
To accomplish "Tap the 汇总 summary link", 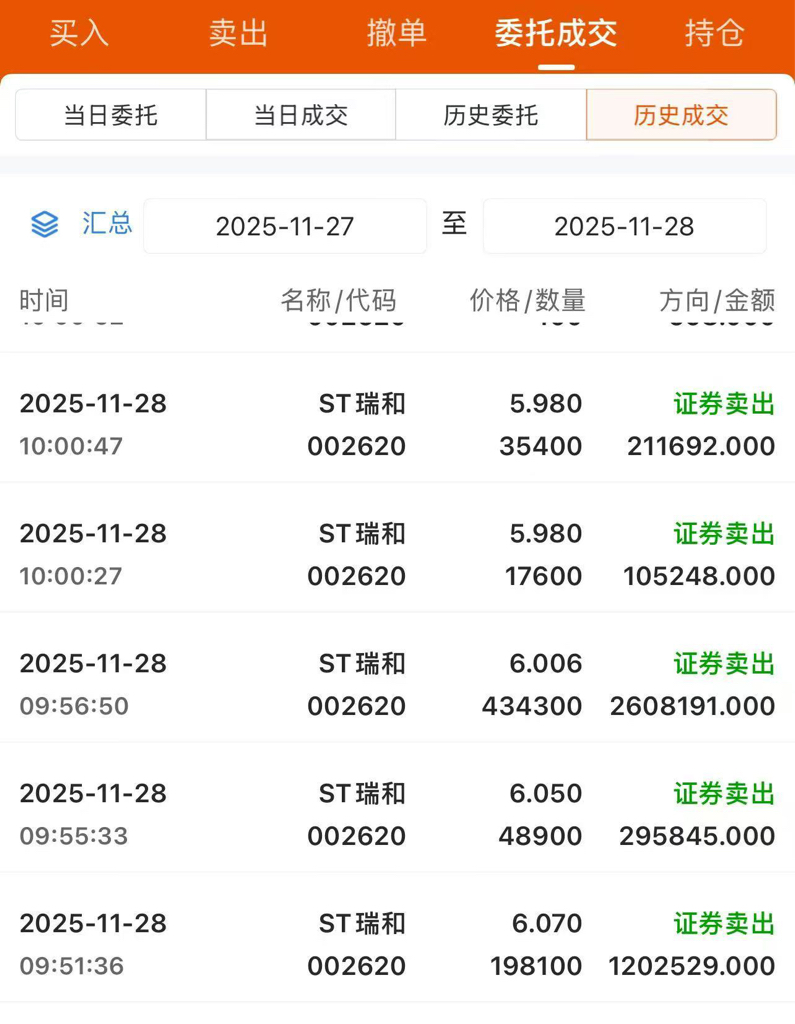I will (107, 223).
